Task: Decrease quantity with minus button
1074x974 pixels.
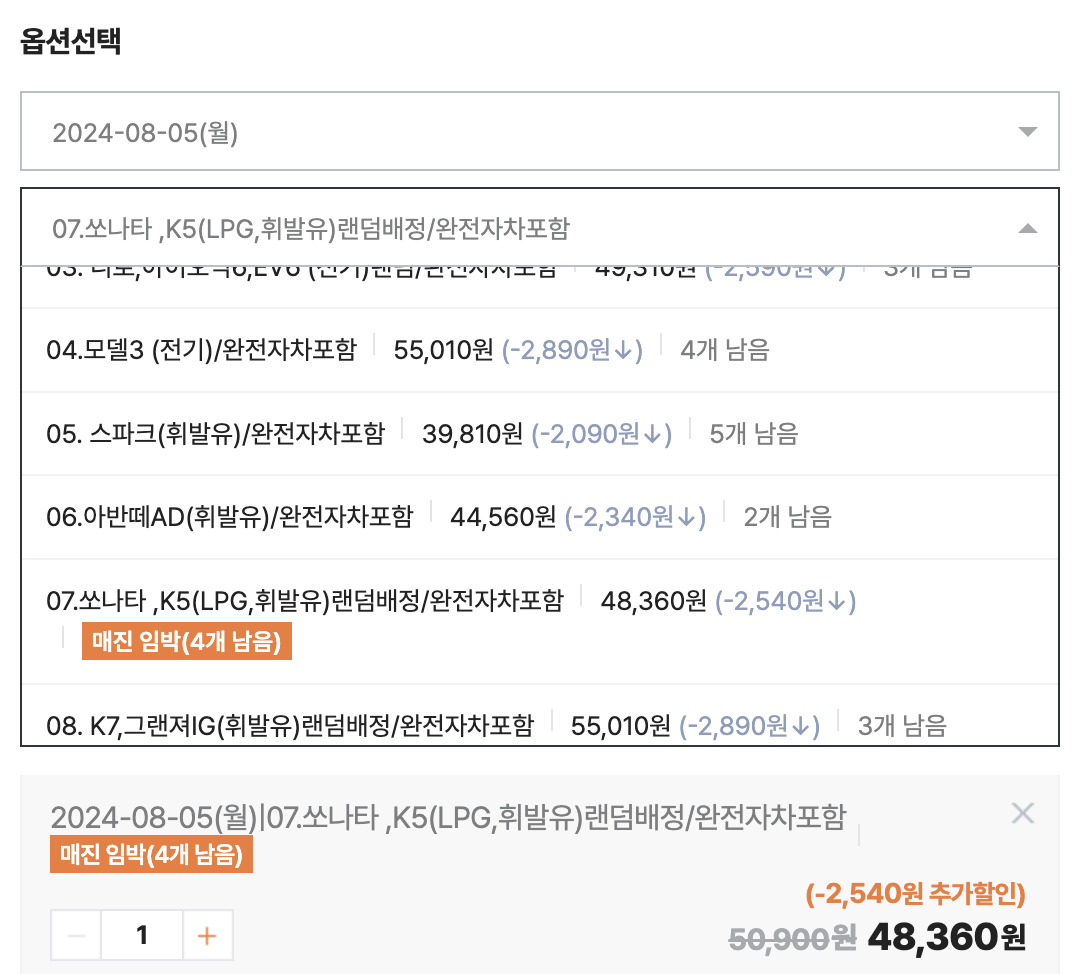Action: click(76, 936)
